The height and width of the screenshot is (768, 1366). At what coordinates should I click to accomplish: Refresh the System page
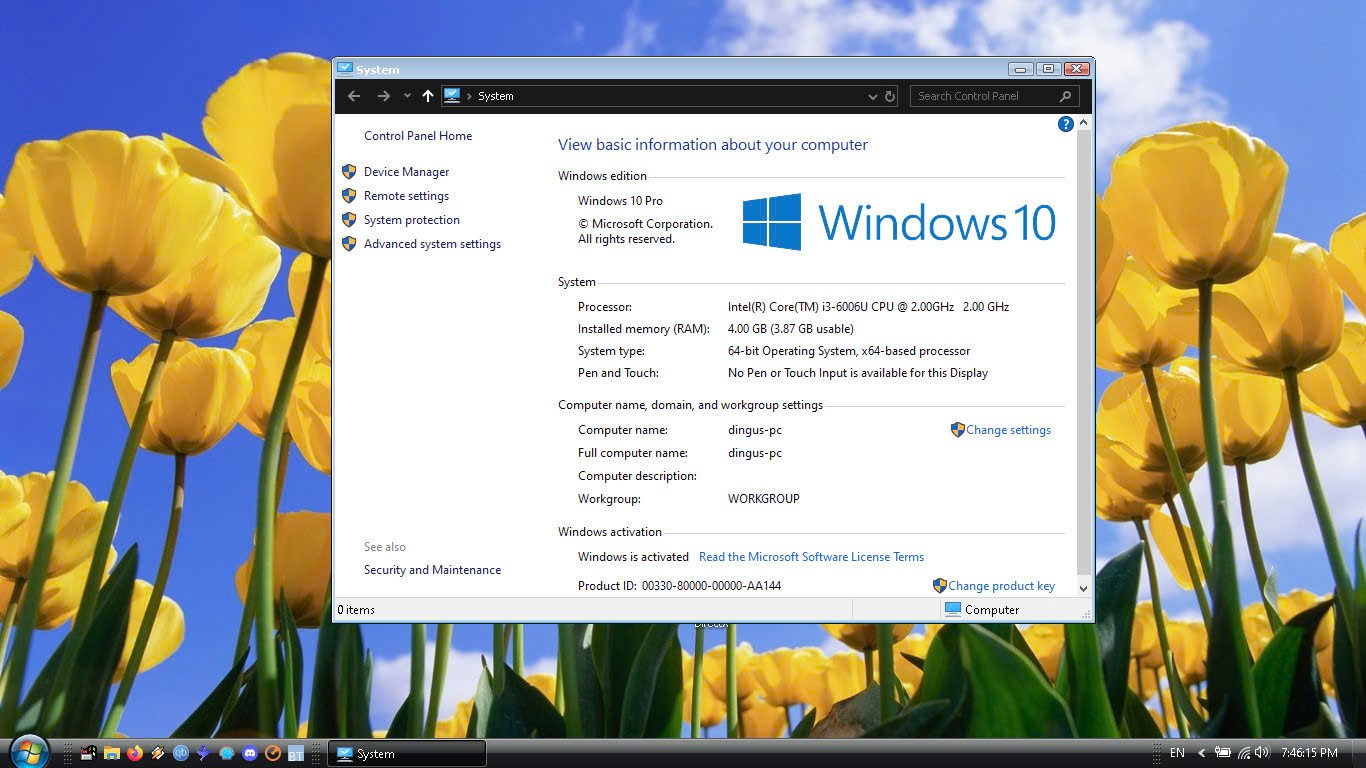890,96
